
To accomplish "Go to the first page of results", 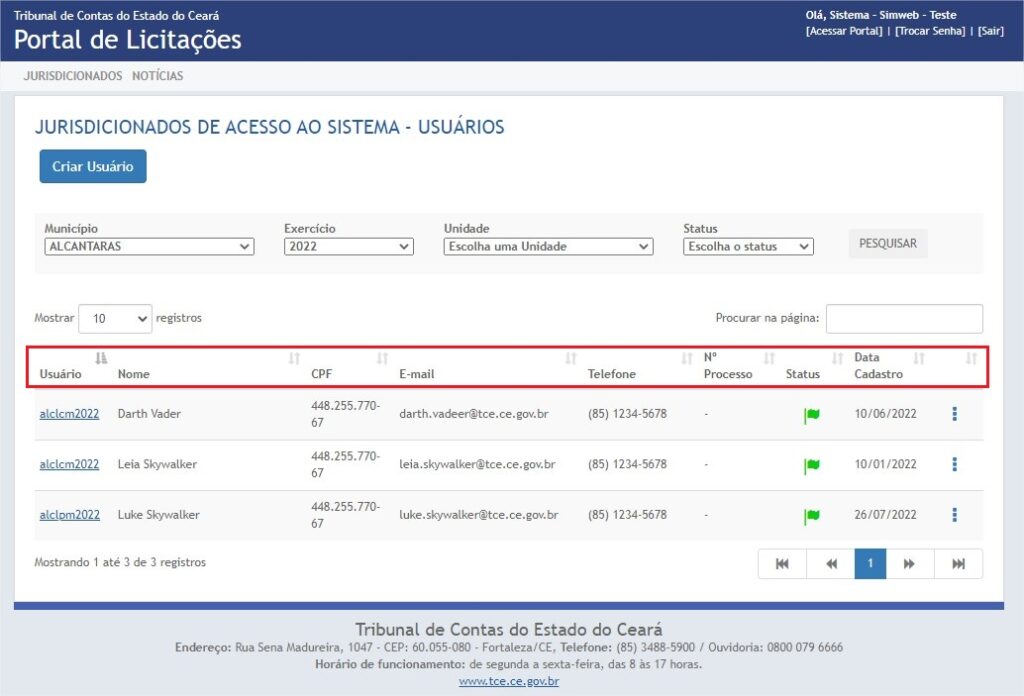I will 782,564.
